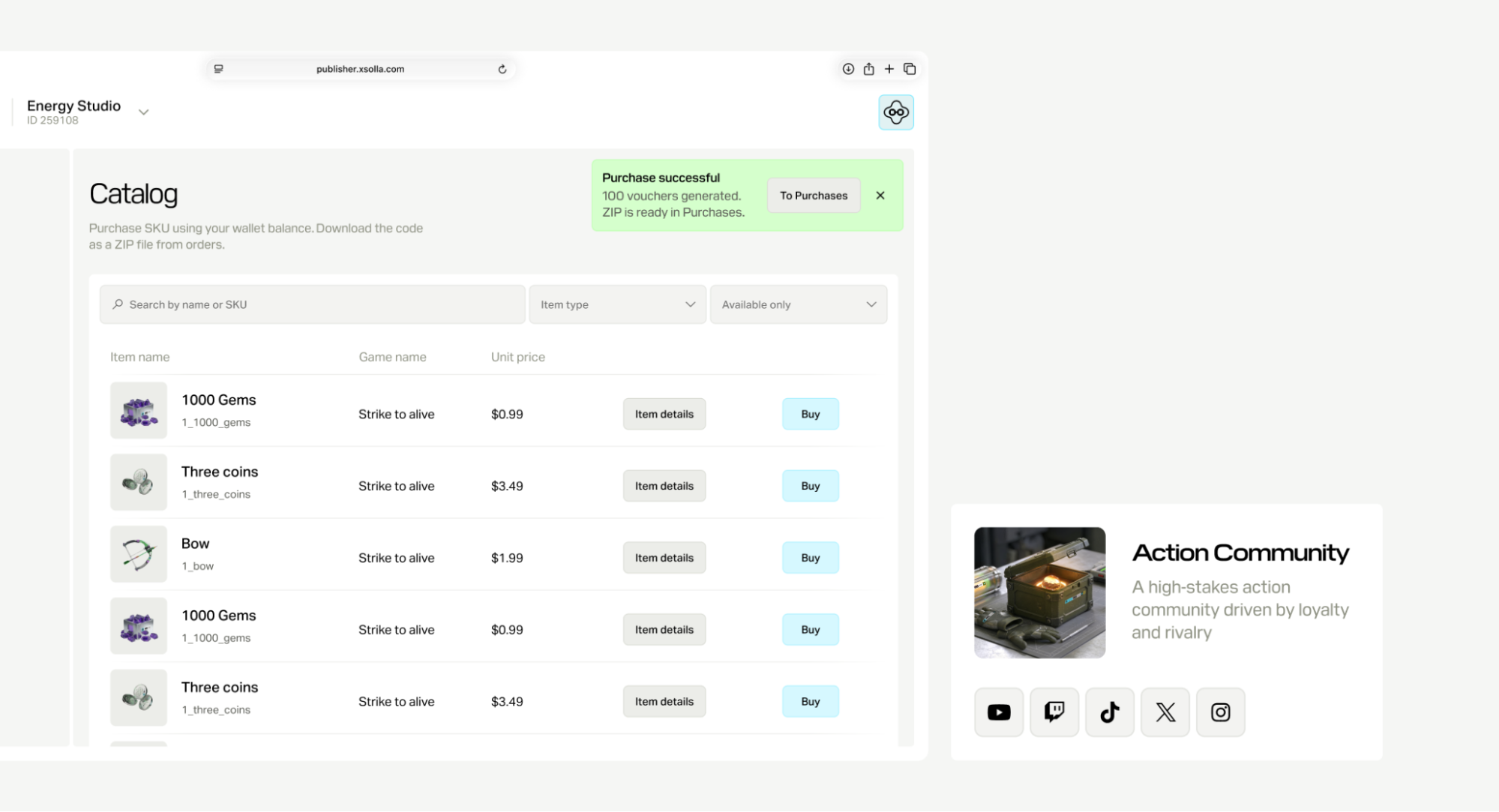Buy the second Three coins item
This screenshot has width=1499, height=812.
pyautogui.click(x=811, y=702)
